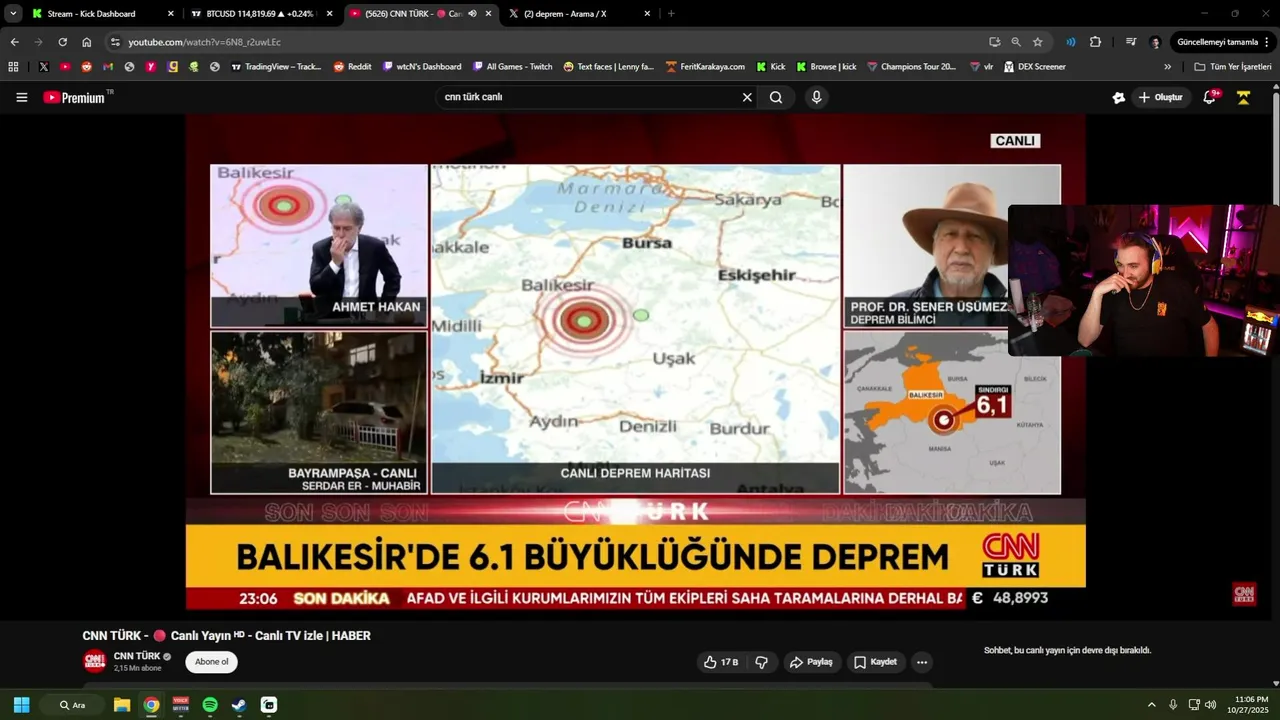The image size is (1280, 720).
Task: Show hidden system tray icons
Action: [1151, 705]
